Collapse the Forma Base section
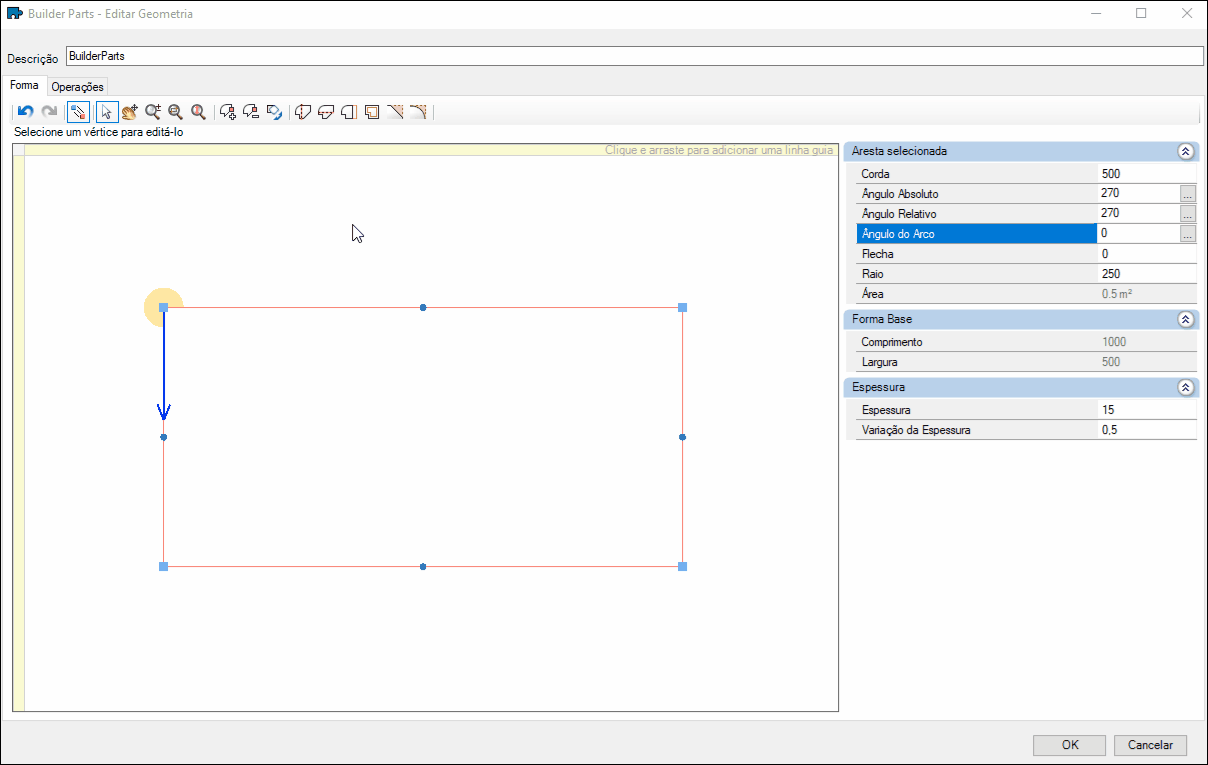The height and width of the screenshot is (765, 1208). tap(1186, 319)
